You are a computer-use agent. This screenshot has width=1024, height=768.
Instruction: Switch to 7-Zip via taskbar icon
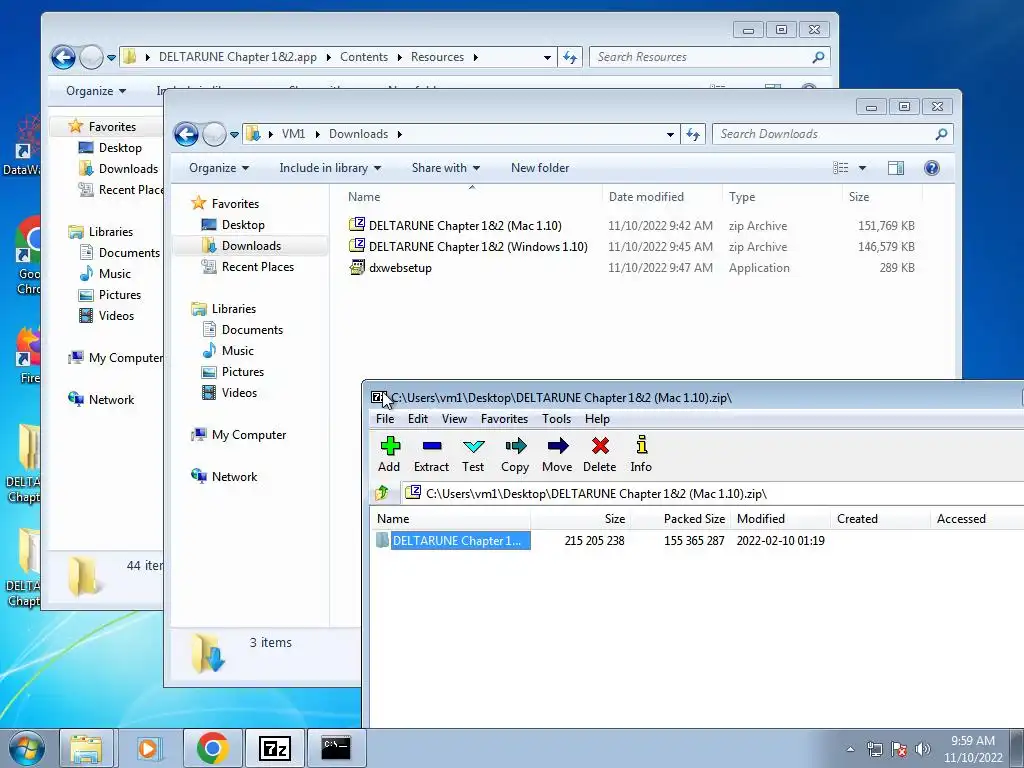(x=274, y=748)
